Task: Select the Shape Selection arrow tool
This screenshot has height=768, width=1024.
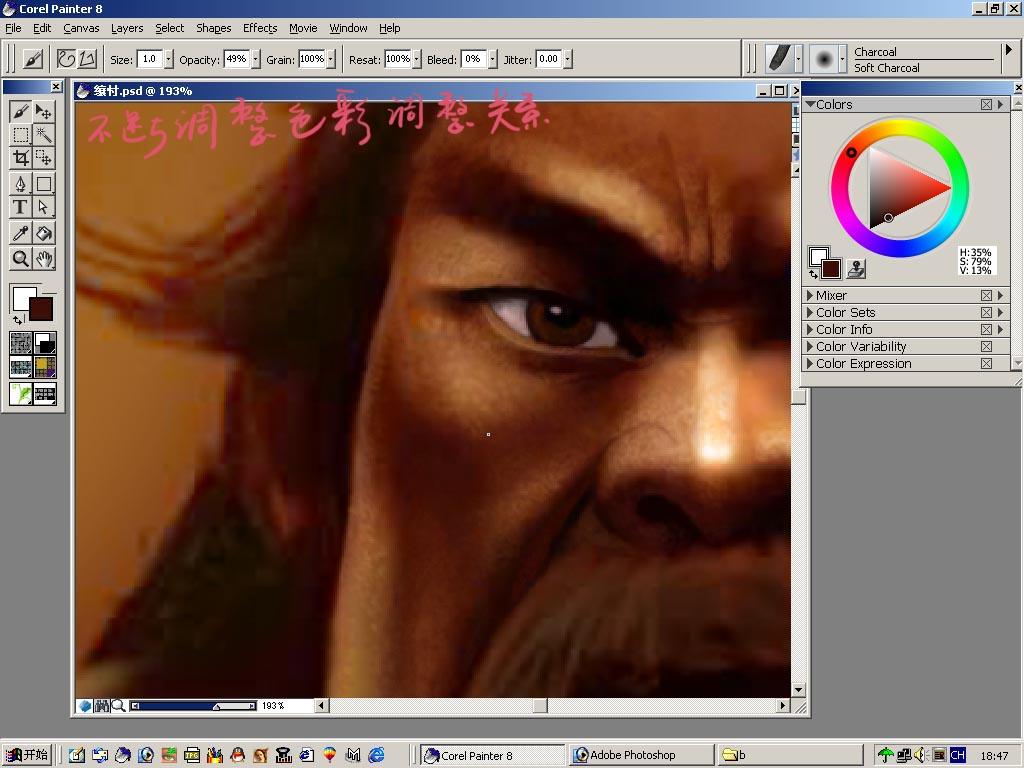Action: pos(44,207)
